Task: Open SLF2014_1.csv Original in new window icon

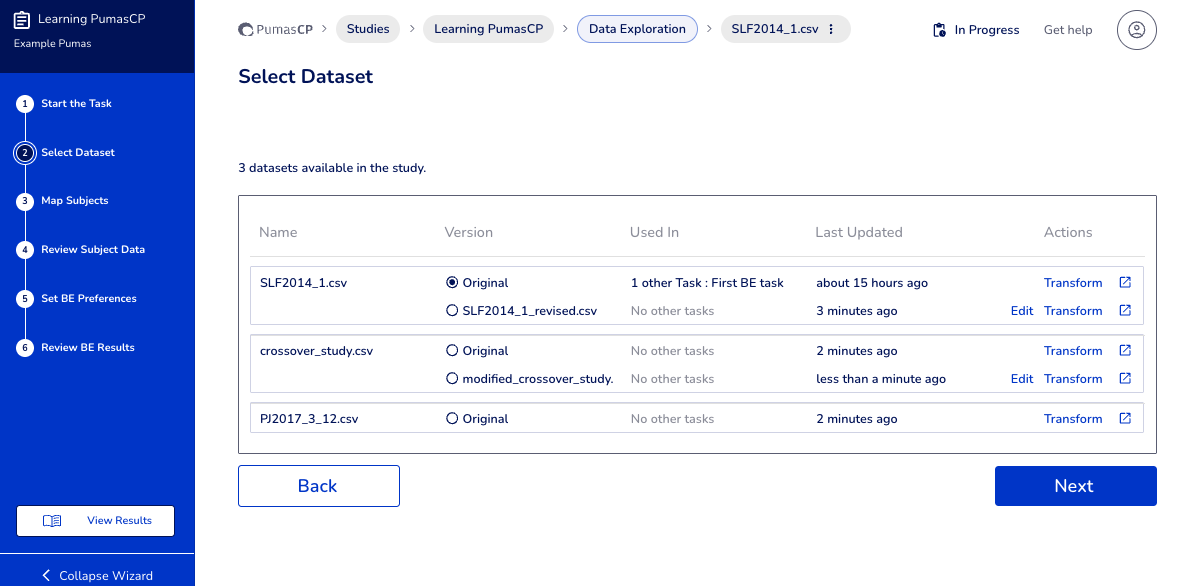Action: point(1125,283)
